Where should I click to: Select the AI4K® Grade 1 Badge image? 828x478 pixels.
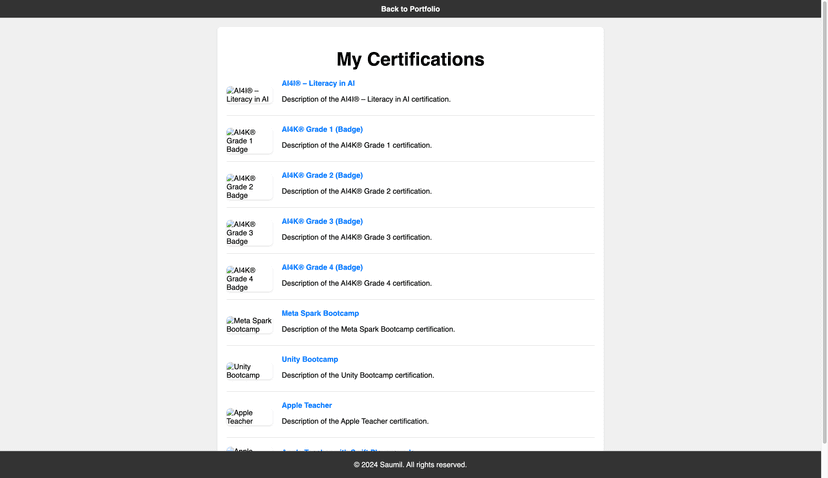click(x=249, y=141)
